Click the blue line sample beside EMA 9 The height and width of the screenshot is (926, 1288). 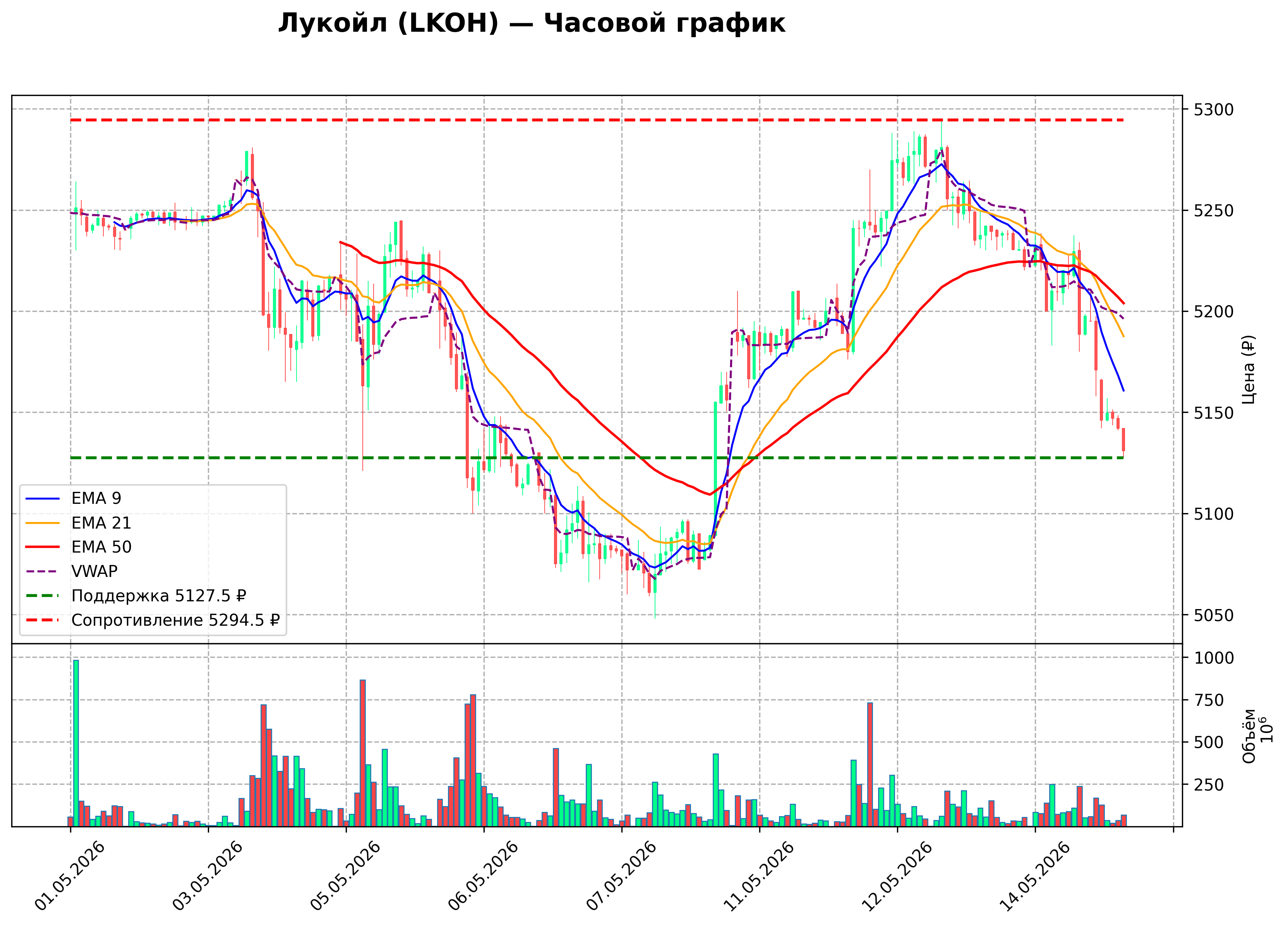tap(43, 498)
